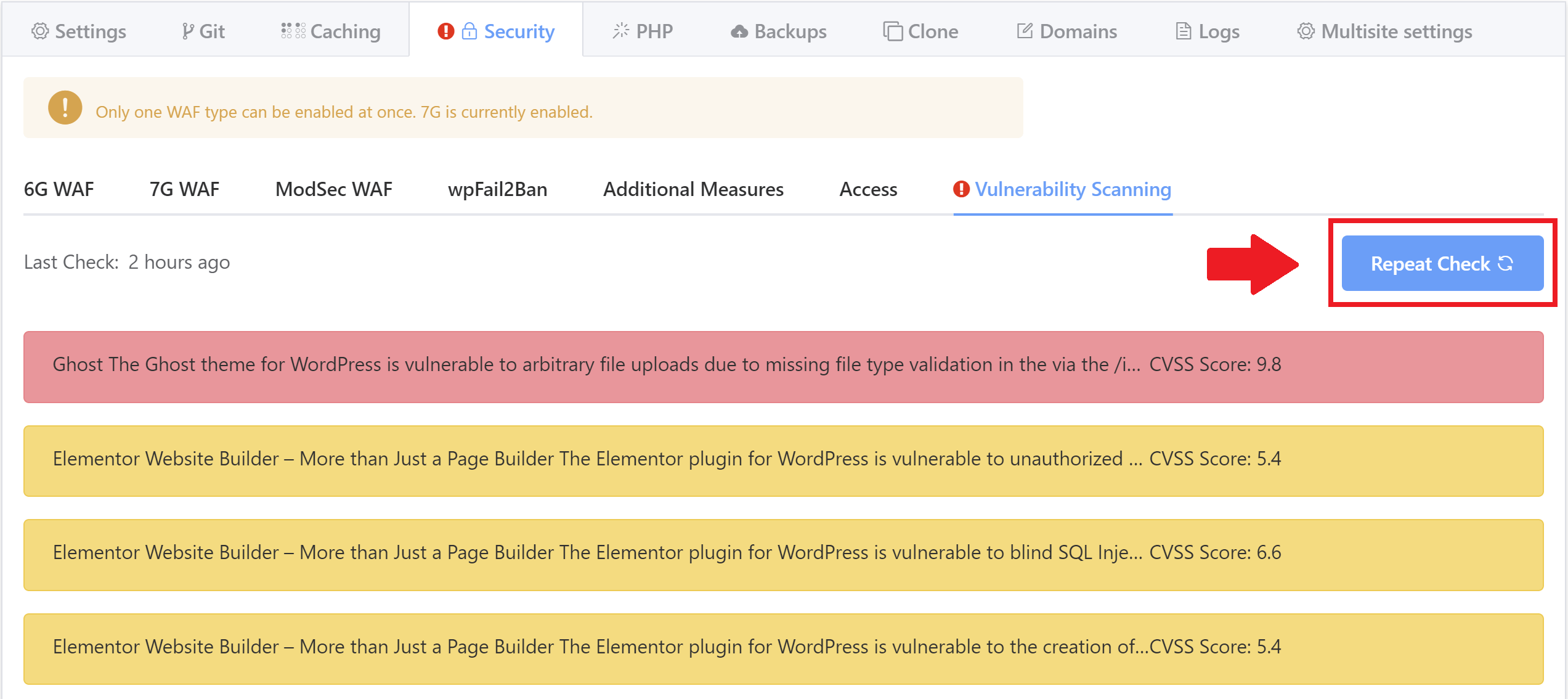Image resolution: width=1568 pixels, height=699 pixels.
Task: Click the Caching grid icon
Action: click(293, 31)
